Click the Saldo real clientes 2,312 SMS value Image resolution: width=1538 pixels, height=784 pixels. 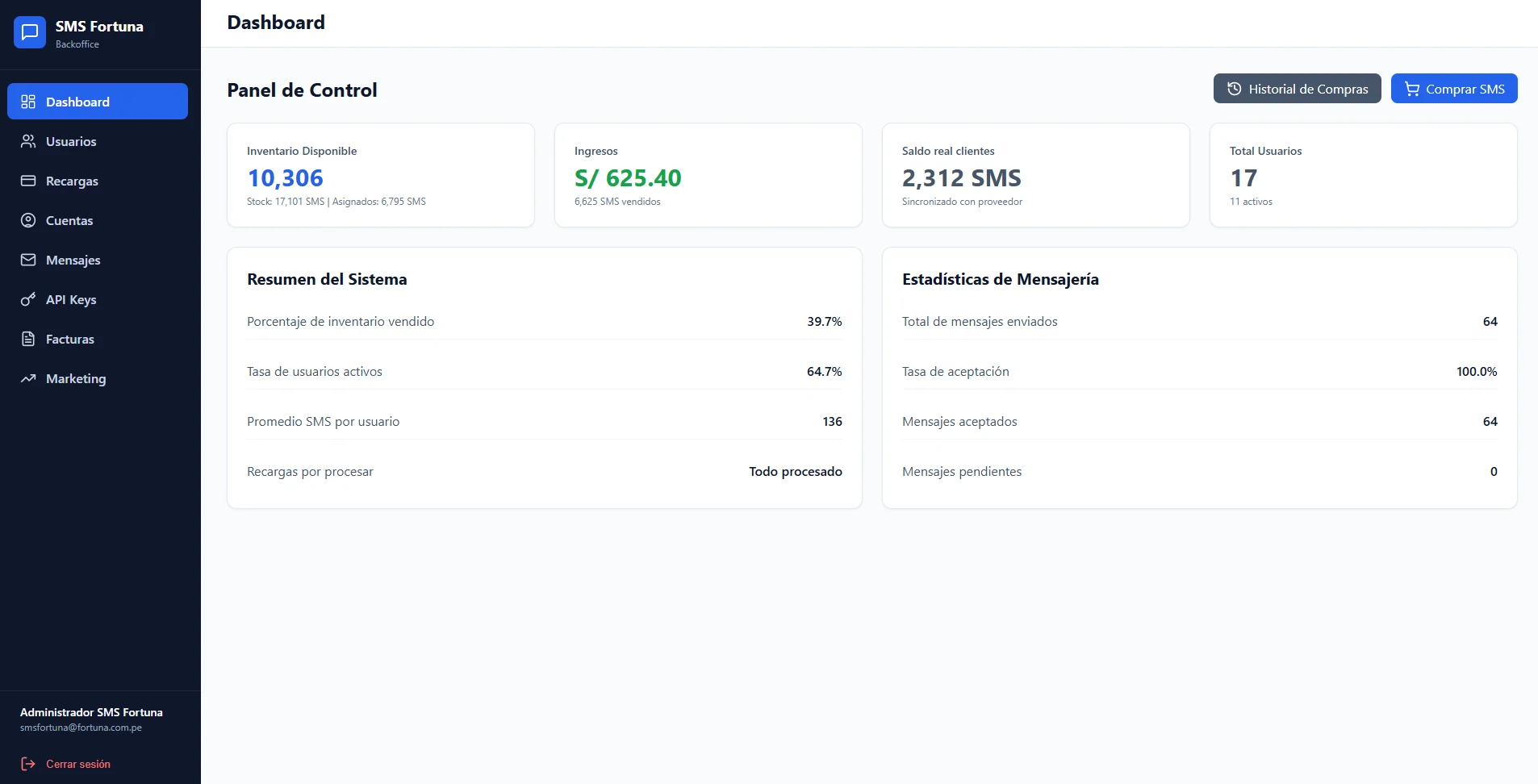[x=962, y=177]
